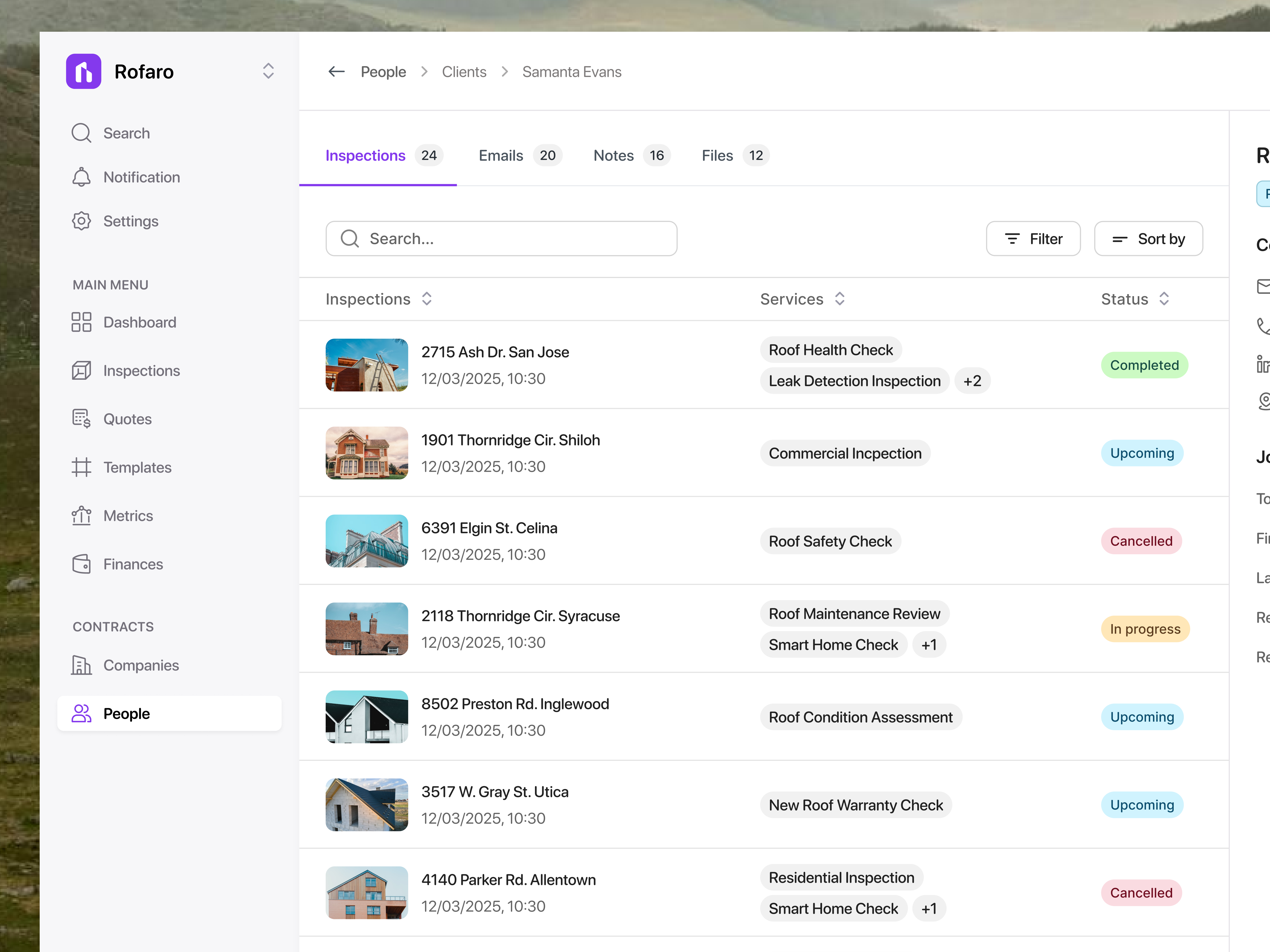Open the Templates section

click(x=81, y=467)
